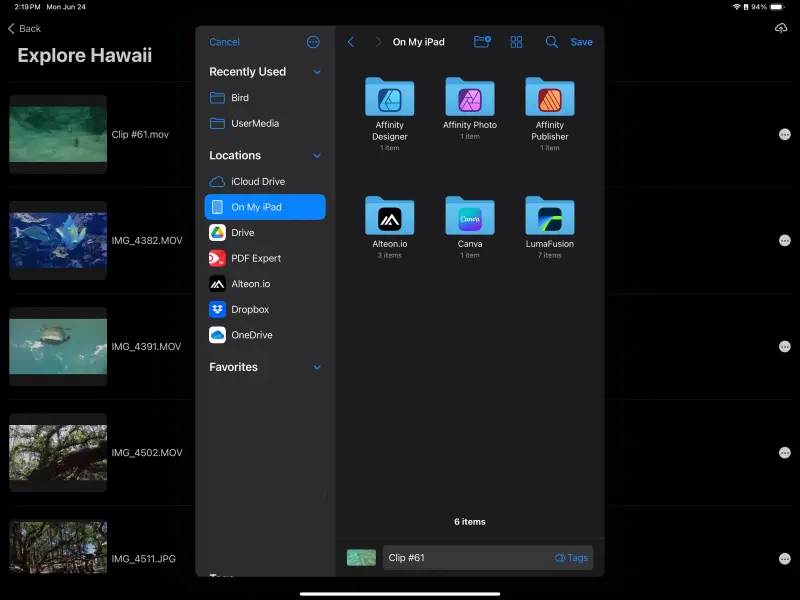The height and width of the screenshot is (600, 800).
Task: Open the LumaFusion folder
Action: pos(550,218)
